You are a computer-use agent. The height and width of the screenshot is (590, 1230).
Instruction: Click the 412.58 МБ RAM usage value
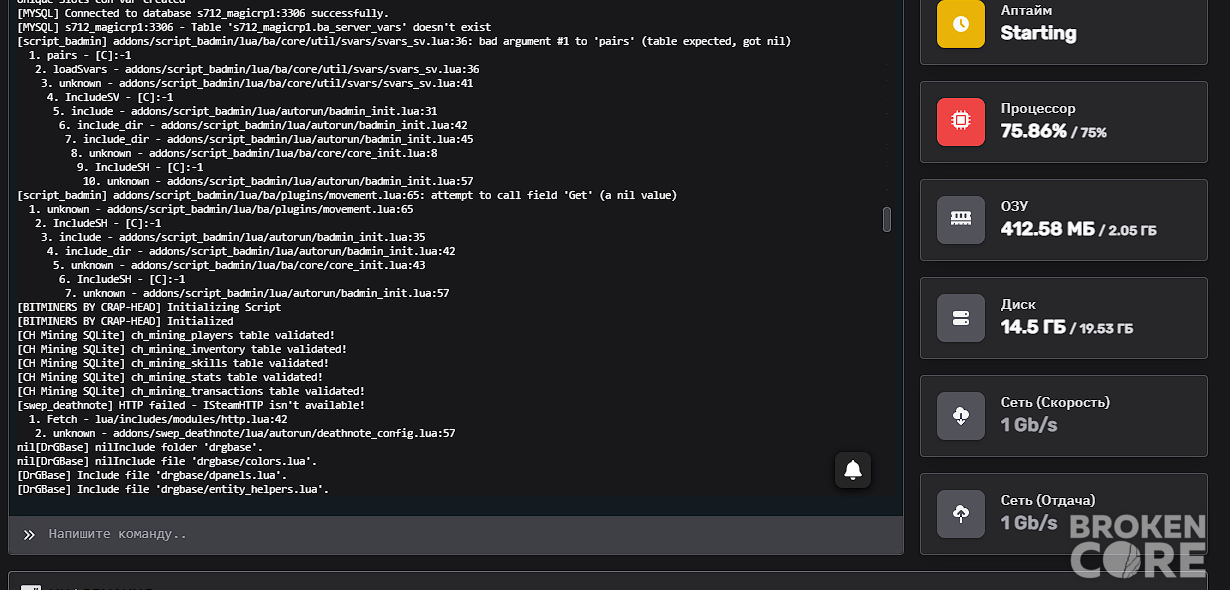tap(1047, 229)
